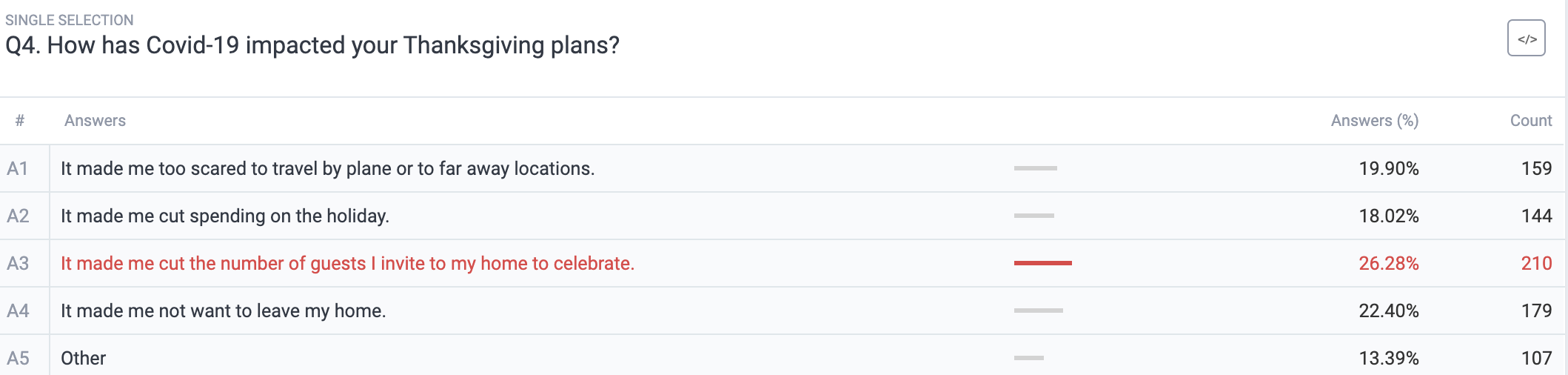Select highlighted answer about cutting guest numbers
Screen dimensions: 1568x375
(x=347, y=264)
